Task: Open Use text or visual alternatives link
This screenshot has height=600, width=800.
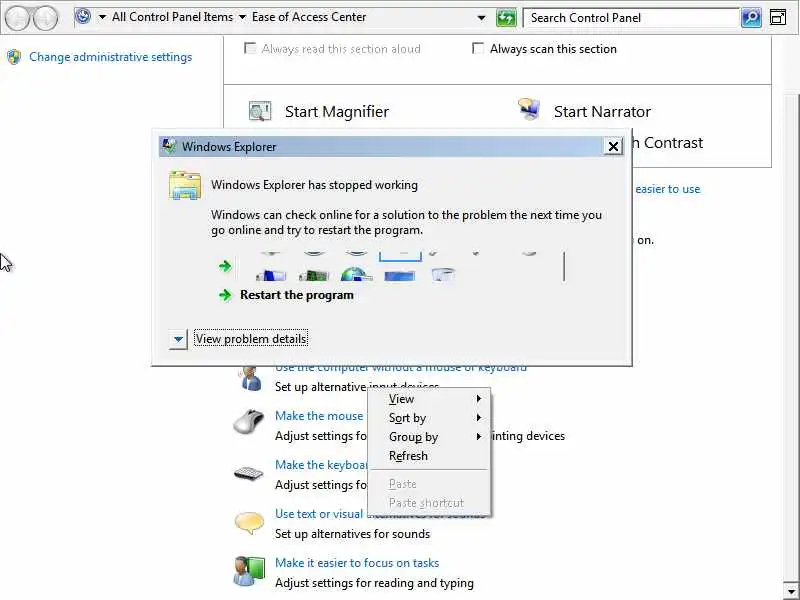Action: pyautogui.click(x=319, y=514)
